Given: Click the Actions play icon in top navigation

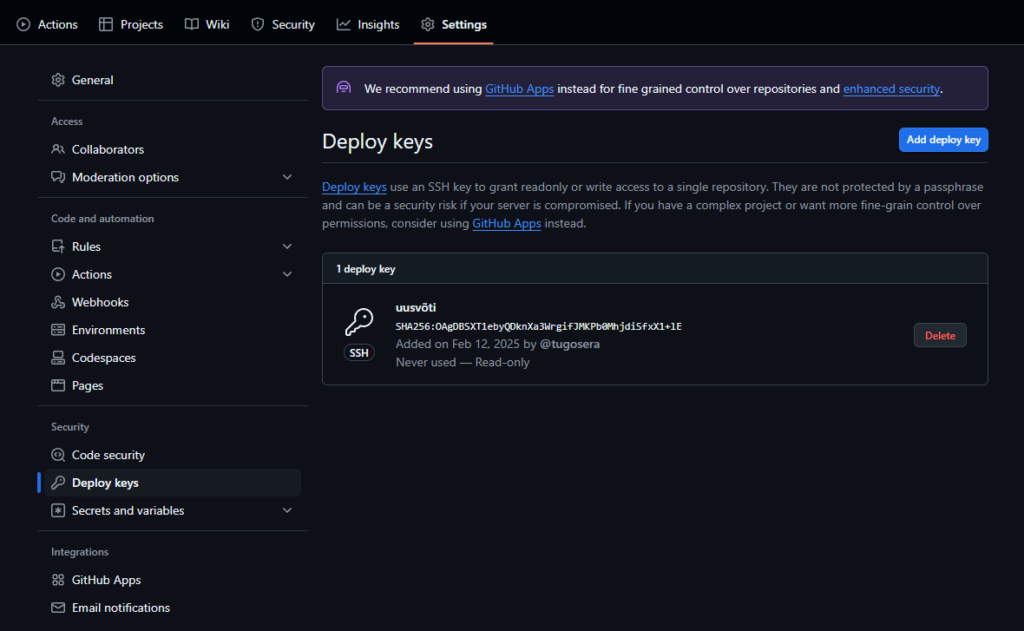Looking at the screenshot, I should 24,24.
